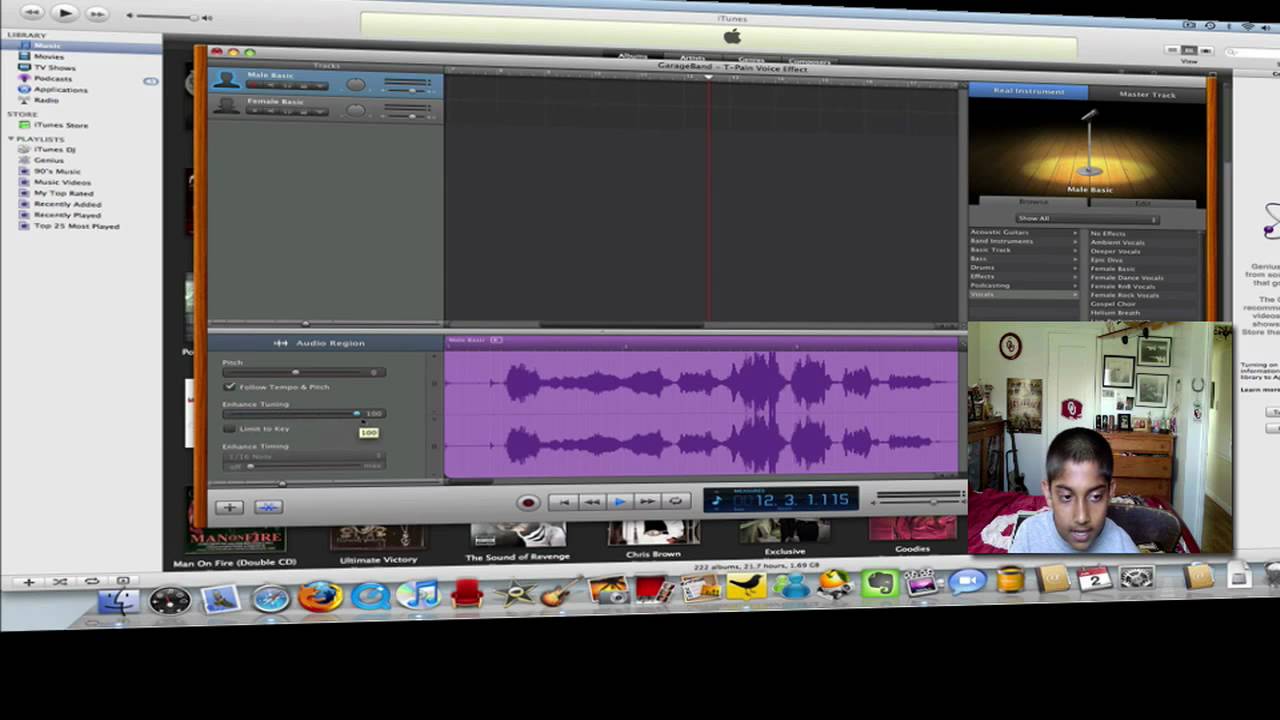Toggle the track editor scissors button

click(268, 507)
